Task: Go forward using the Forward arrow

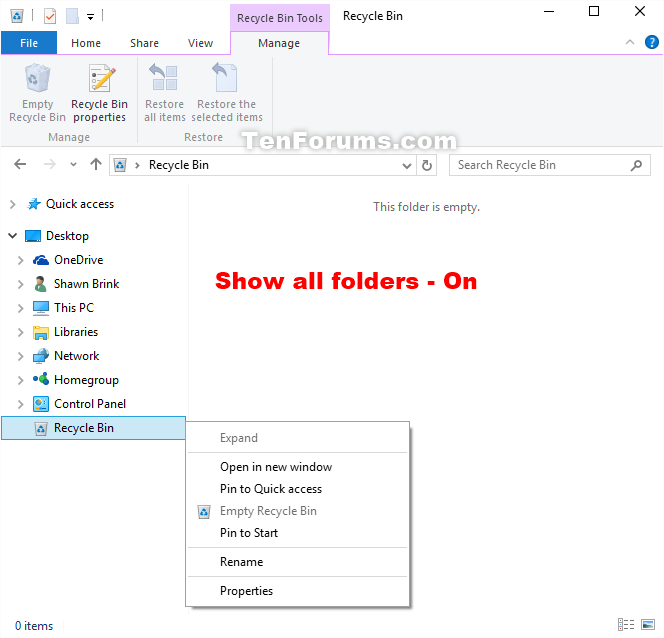Action: 50,164
